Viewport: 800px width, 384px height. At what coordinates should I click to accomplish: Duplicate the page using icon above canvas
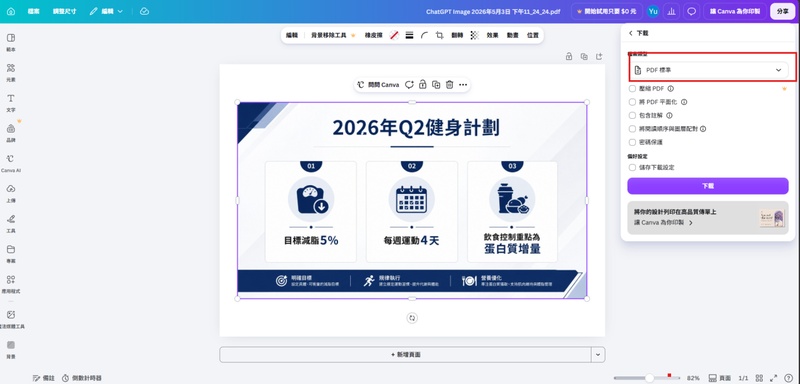pos(584,57)
